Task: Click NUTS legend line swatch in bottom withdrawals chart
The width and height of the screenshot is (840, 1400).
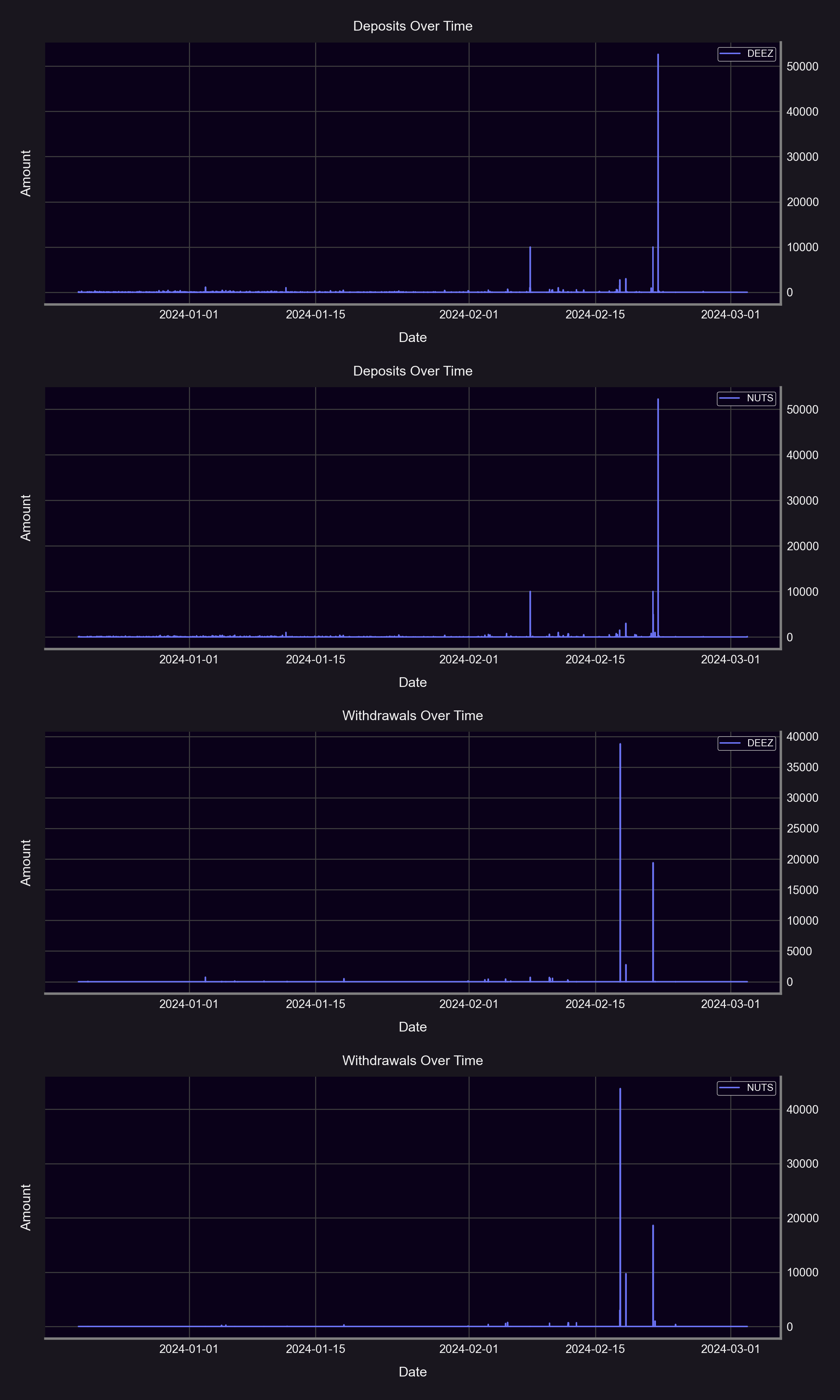Action: pyautogui.click(x=729, y=1088)
